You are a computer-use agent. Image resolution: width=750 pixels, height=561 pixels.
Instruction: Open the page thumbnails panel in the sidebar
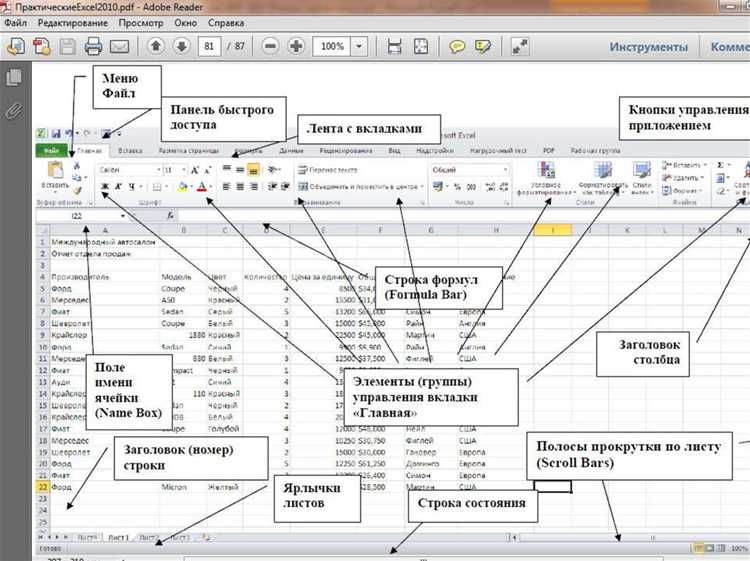pyautogui.click(x=14, y=77)
